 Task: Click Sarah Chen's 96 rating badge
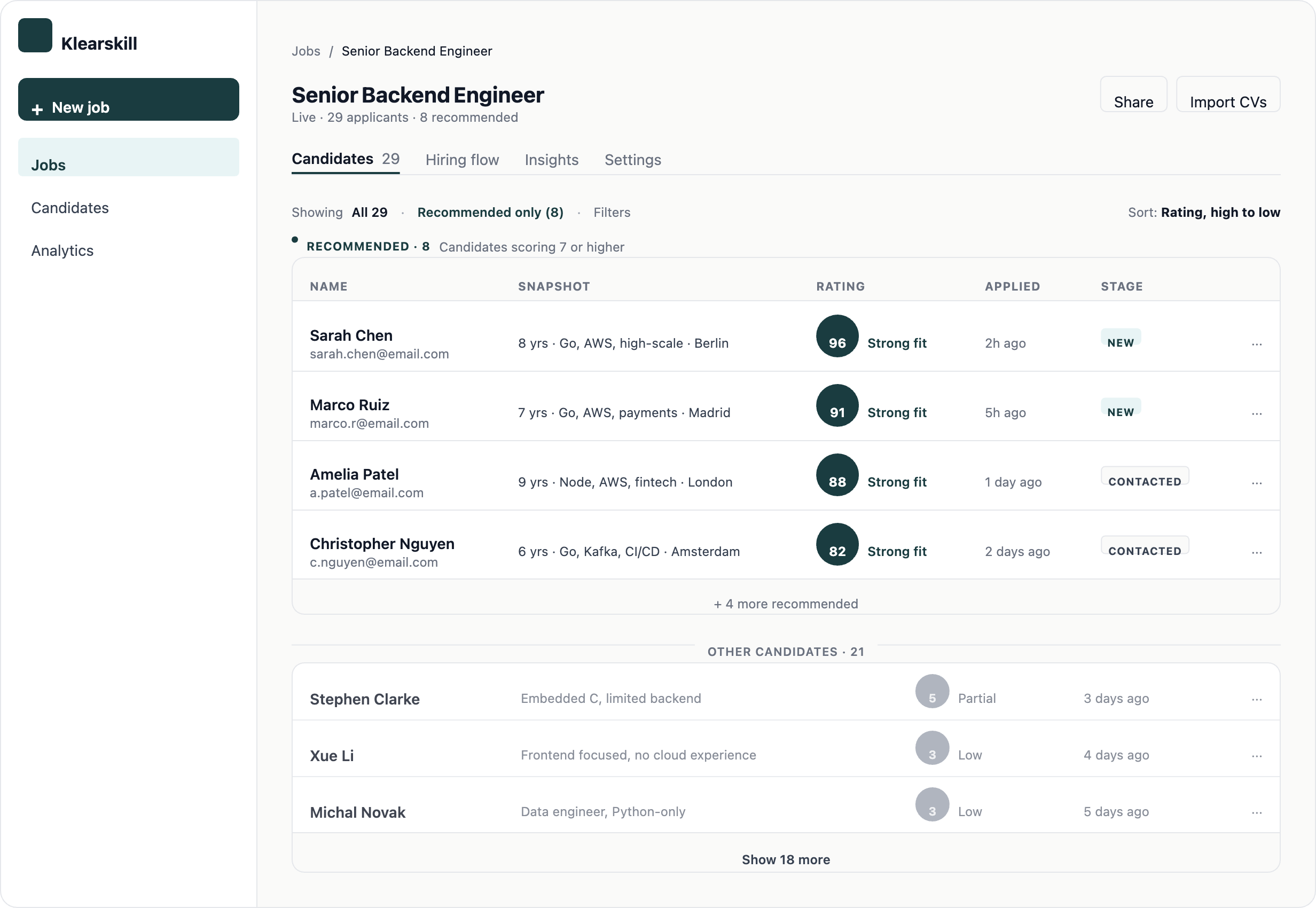click(837, 336)
